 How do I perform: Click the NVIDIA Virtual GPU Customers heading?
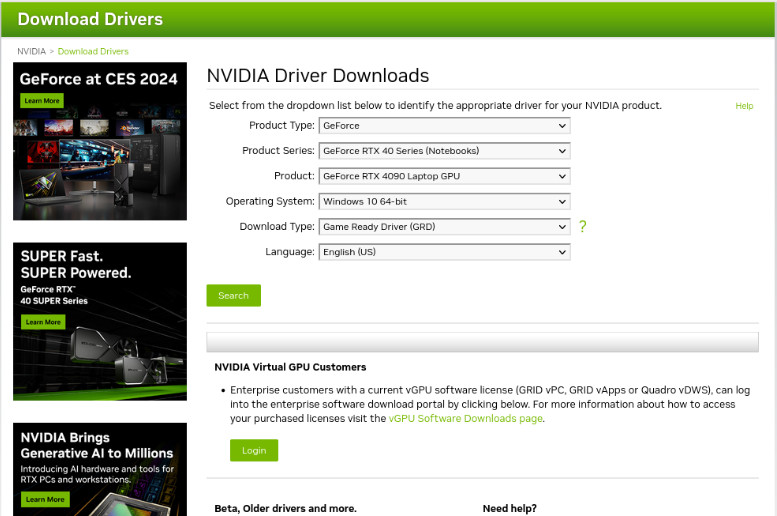click(290, 367)
